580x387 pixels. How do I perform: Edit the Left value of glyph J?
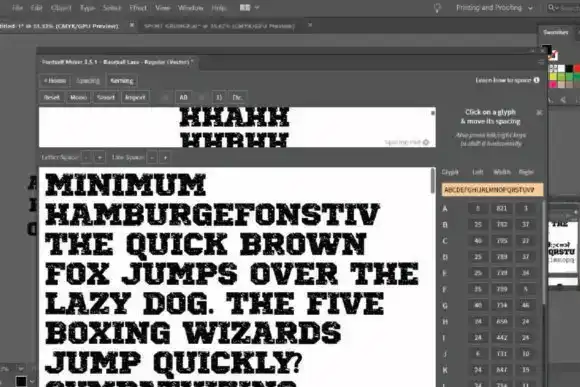(478, 354)
